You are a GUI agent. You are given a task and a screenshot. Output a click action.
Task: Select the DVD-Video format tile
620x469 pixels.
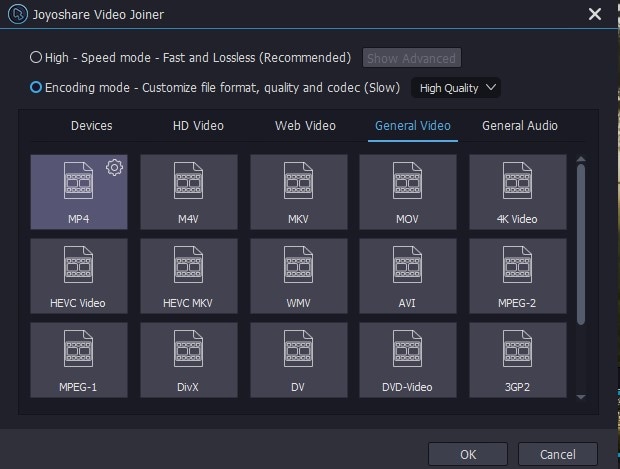[408, 360]
